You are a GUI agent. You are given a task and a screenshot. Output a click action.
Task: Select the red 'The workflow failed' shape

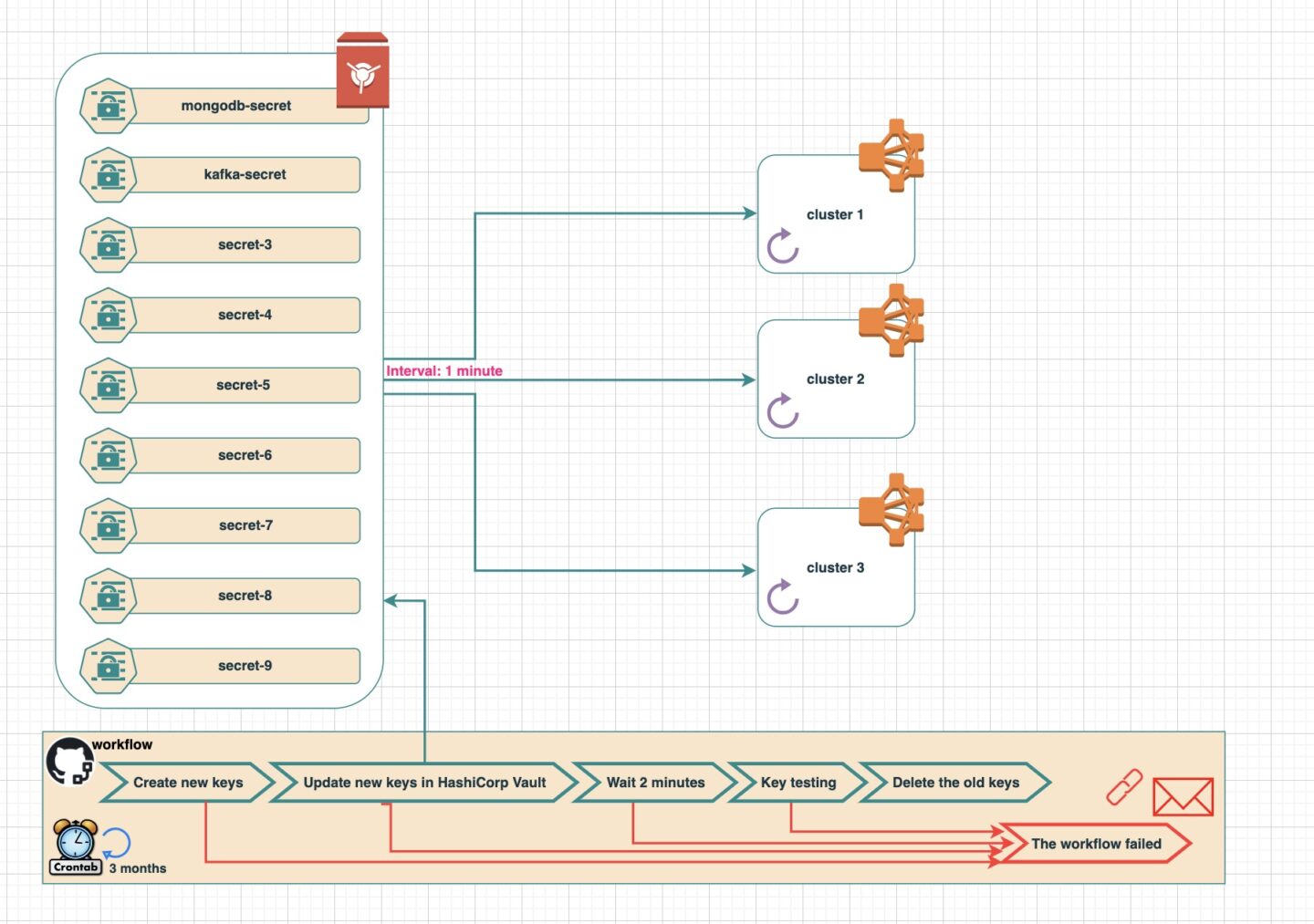1095,844
